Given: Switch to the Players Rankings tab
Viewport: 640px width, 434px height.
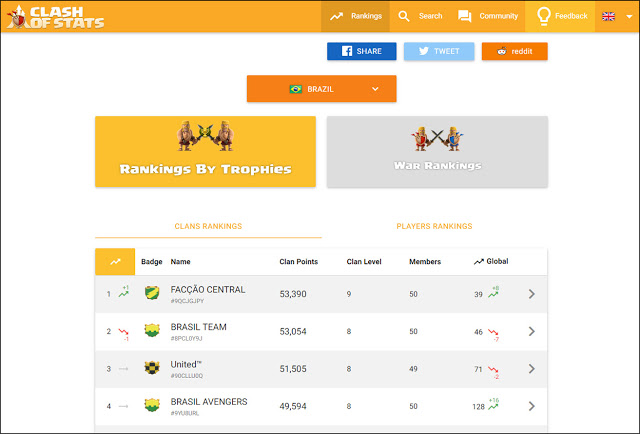Looking at the screenshot, I should pyautogui.click(x=434, y=226).
